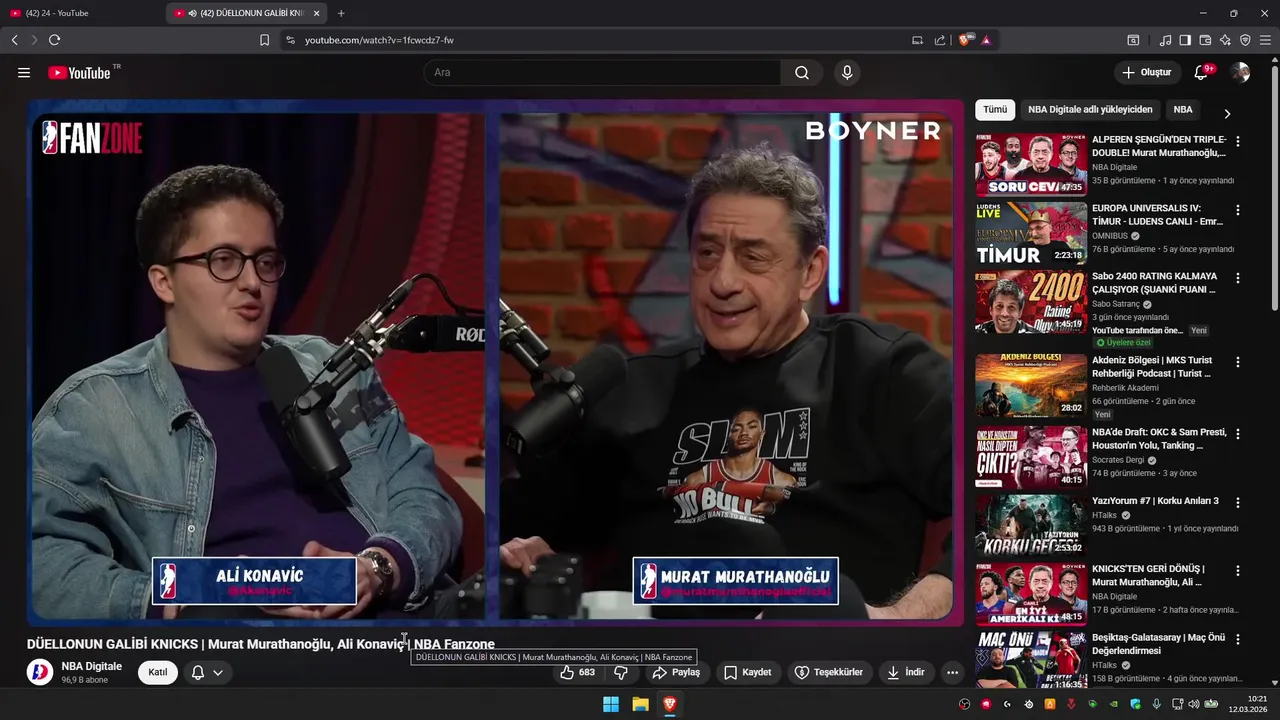The height and width of the screenshot is (720, 1280).
Task: Open the Brave icon on the taskbar
Action: pos(670,704)
